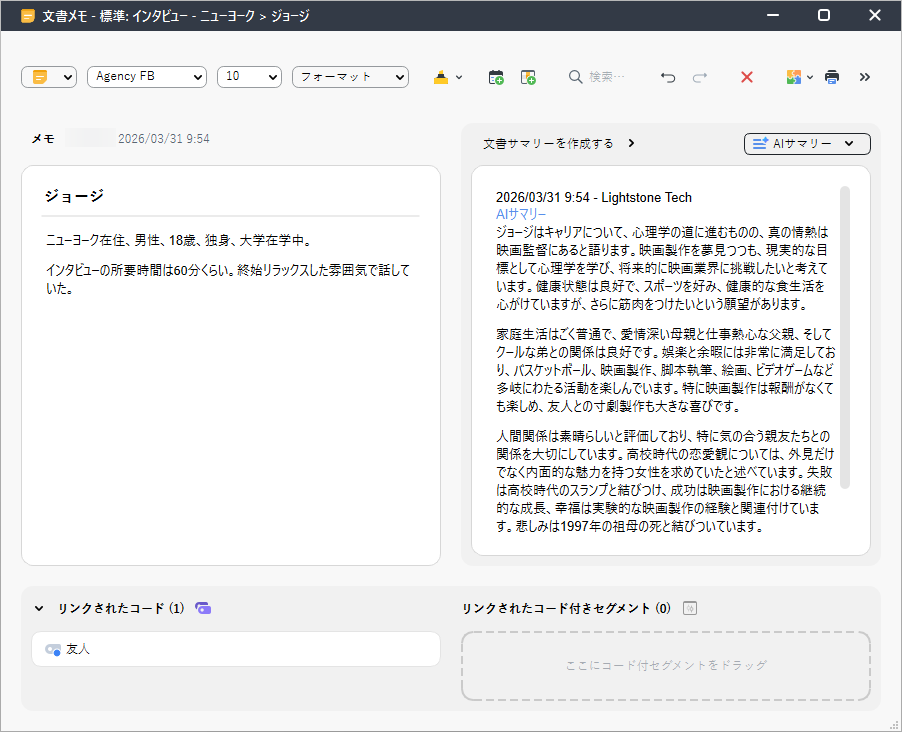Screen dimensions: 902x732
Task: Click the colorful puzzle icon
Action: (x=794, y=77)
